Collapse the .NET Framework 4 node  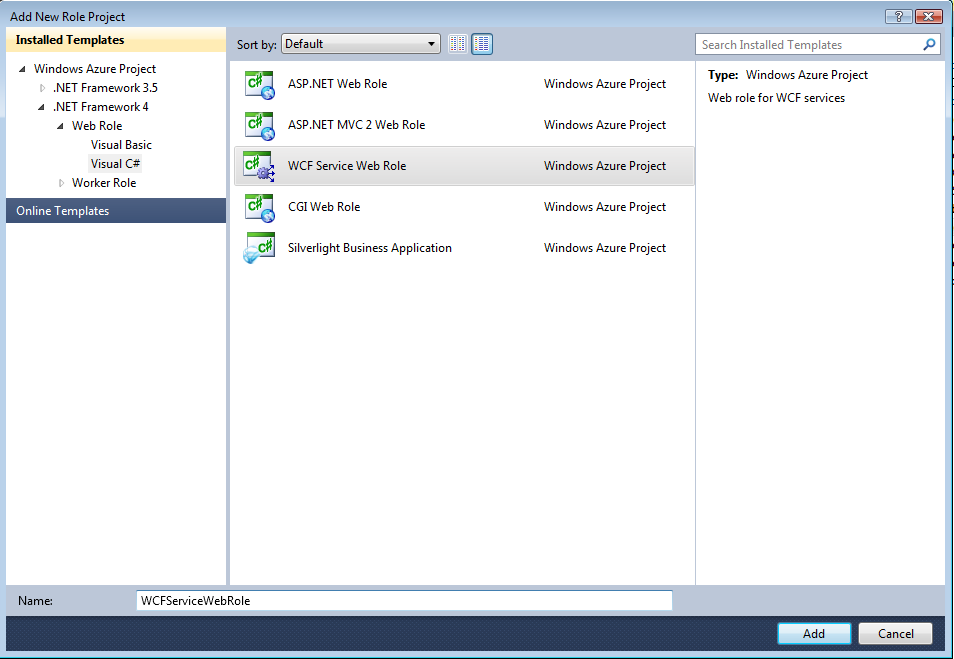[41, 107]
